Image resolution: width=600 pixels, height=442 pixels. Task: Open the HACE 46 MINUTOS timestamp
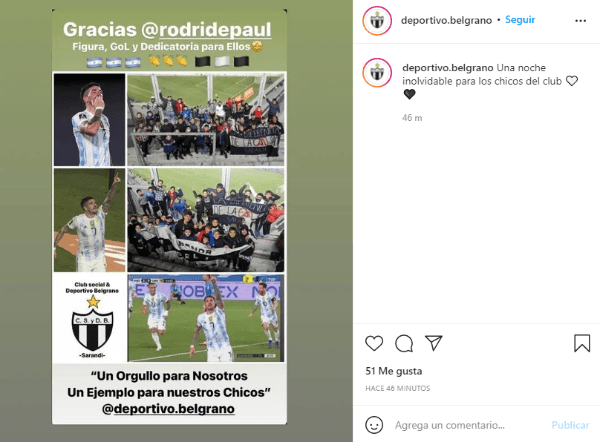(398, 388)
